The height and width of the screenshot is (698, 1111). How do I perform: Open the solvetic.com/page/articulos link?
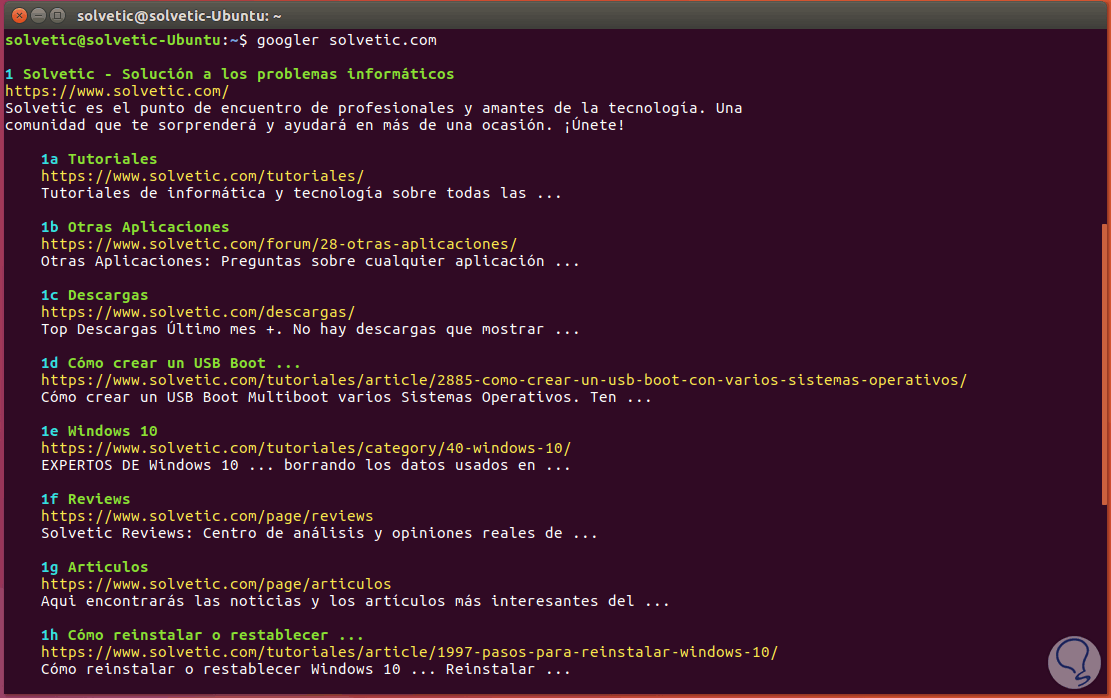[216, 584]
